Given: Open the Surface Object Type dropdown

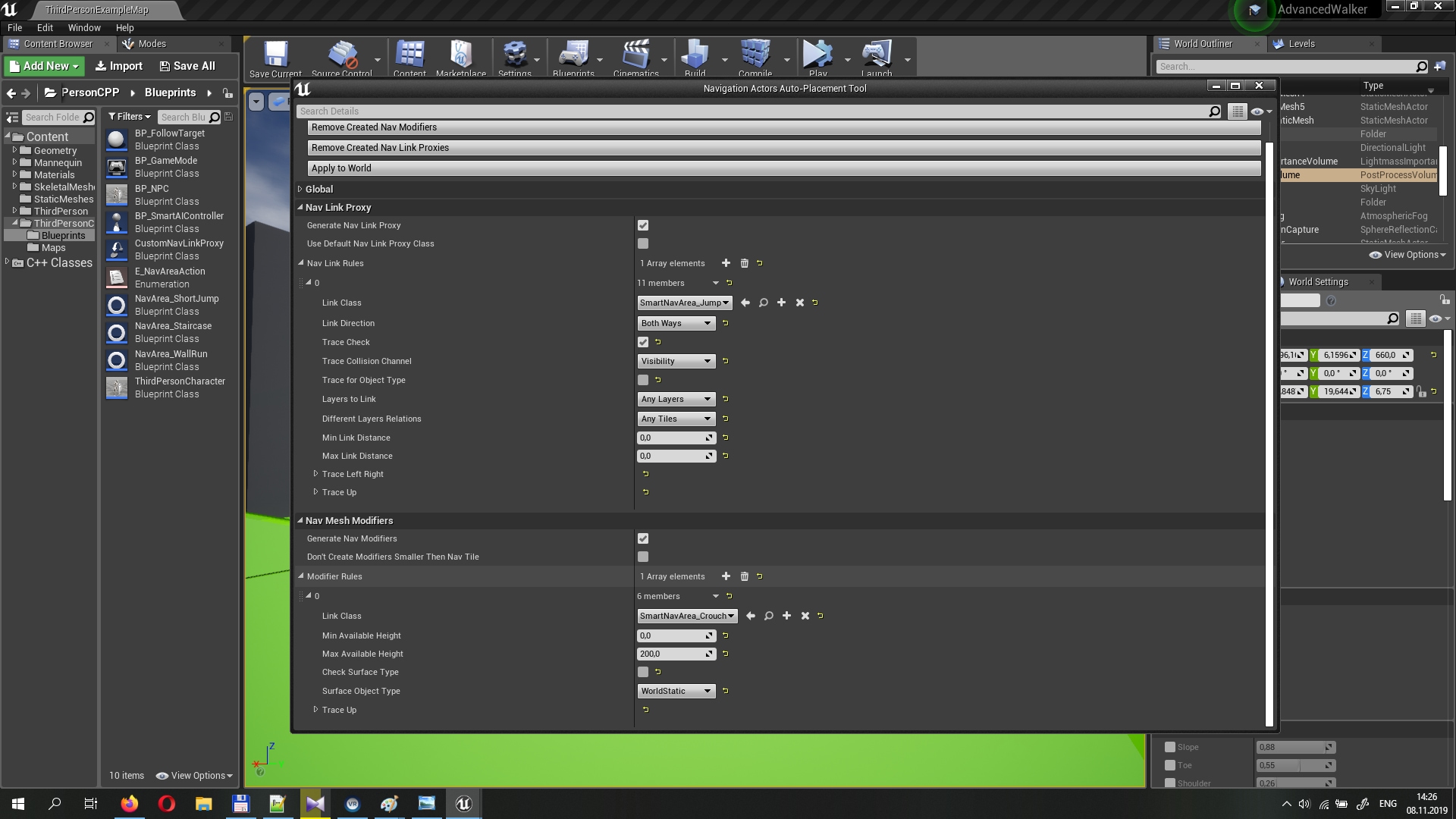Looking at the screenshot, I should click(676, 691).
